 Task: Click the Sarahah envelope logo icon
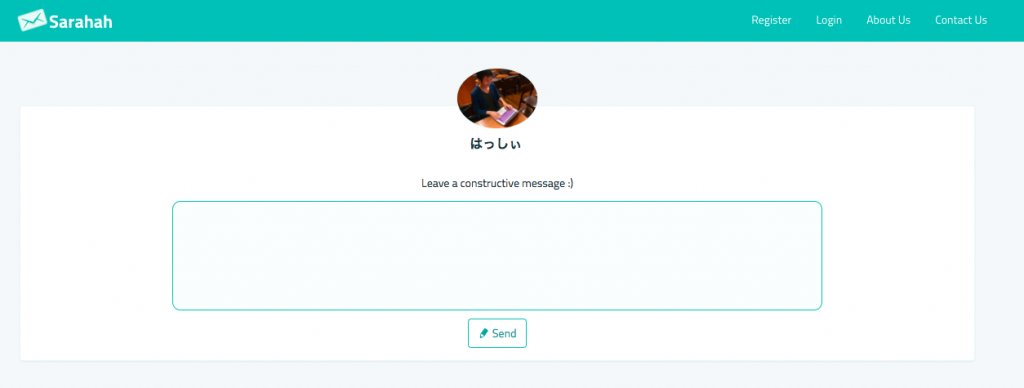click(x=32, y=20)
